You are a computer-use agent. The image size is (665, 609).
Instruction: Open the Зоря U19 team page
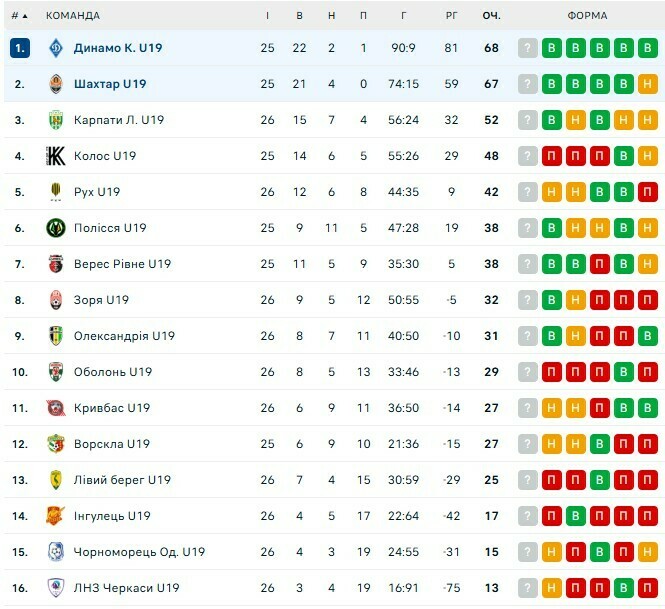click(101, 300)
